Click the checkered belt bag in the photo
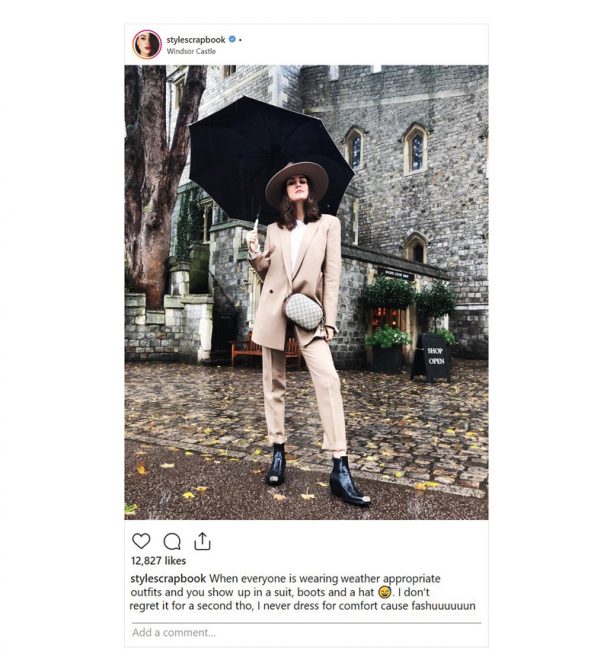The width and height of the screenshot is (610, 670). (x=304, y=311)
